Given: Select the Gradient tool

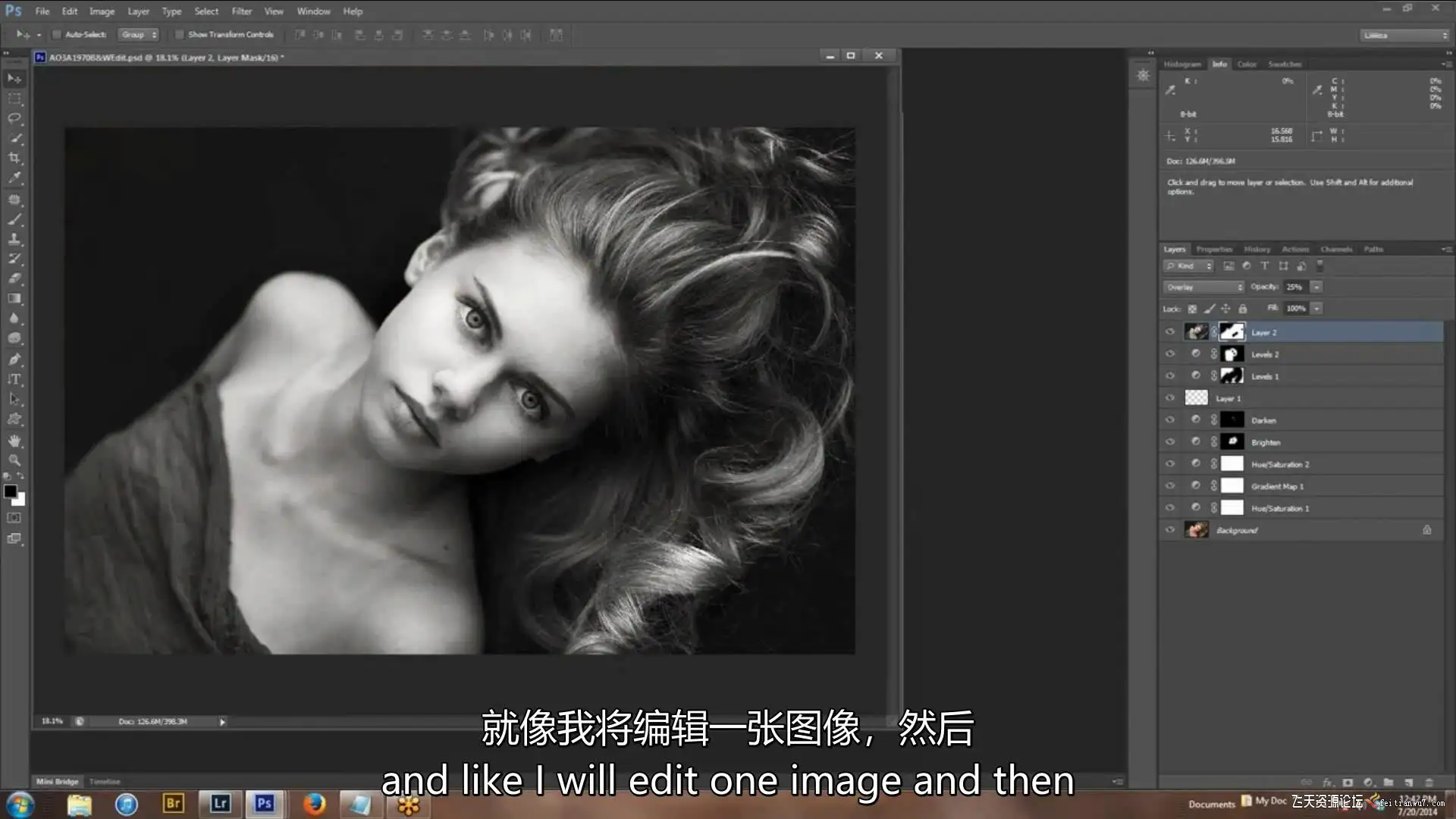Looking at the screenshot, I should point(14,298).
